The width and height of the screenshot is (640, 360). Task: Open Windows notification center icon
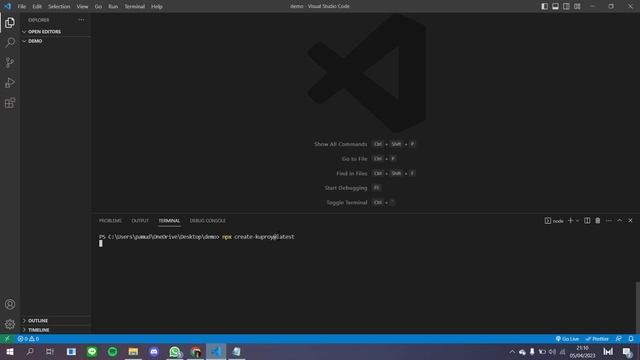627,352
